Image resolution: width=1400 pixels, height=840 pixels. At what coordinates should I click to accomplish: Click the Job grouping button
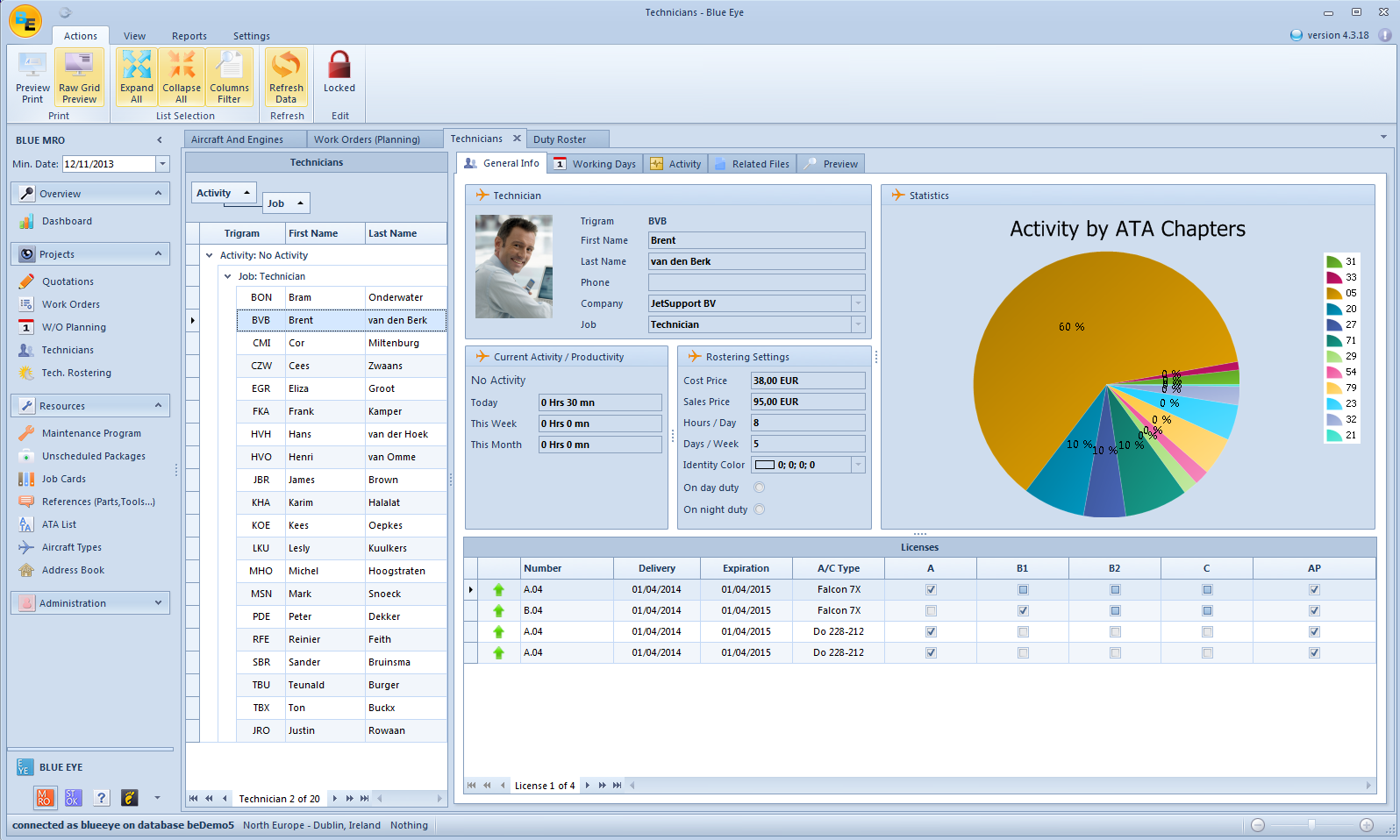(x=286, y=203)
